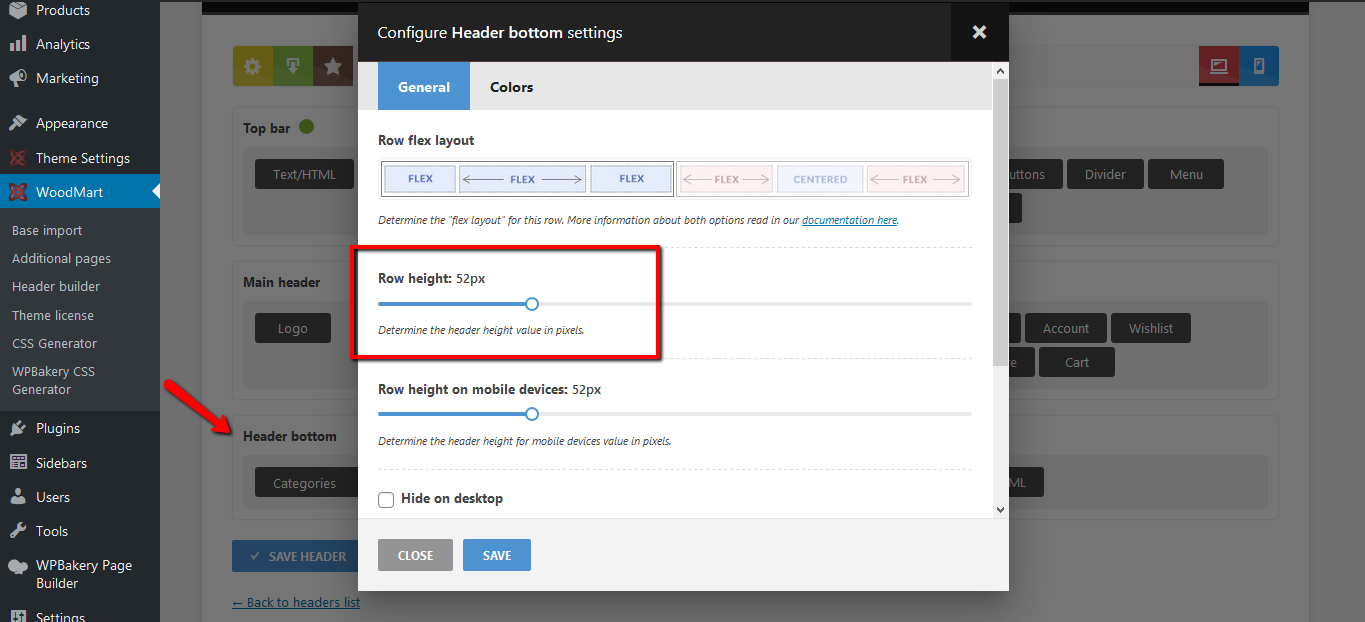Click the Analytics menu label
Screen dimensions: 1365x622
pos(63,44)
